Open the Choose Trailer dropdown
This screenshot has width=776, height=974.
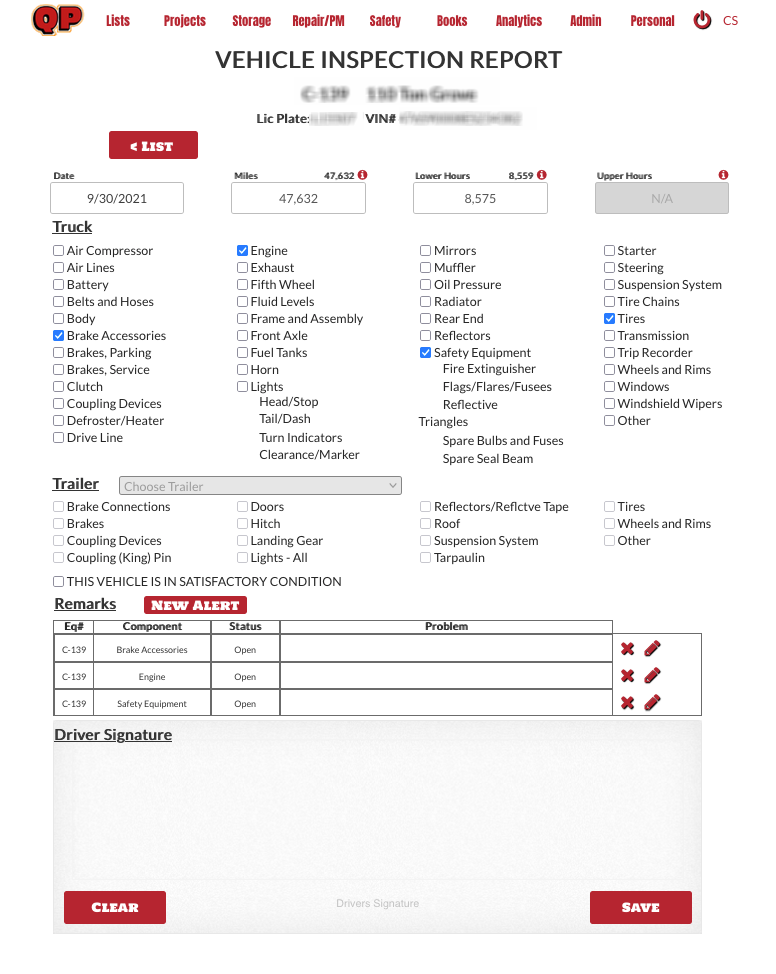(x=260, y=486)
